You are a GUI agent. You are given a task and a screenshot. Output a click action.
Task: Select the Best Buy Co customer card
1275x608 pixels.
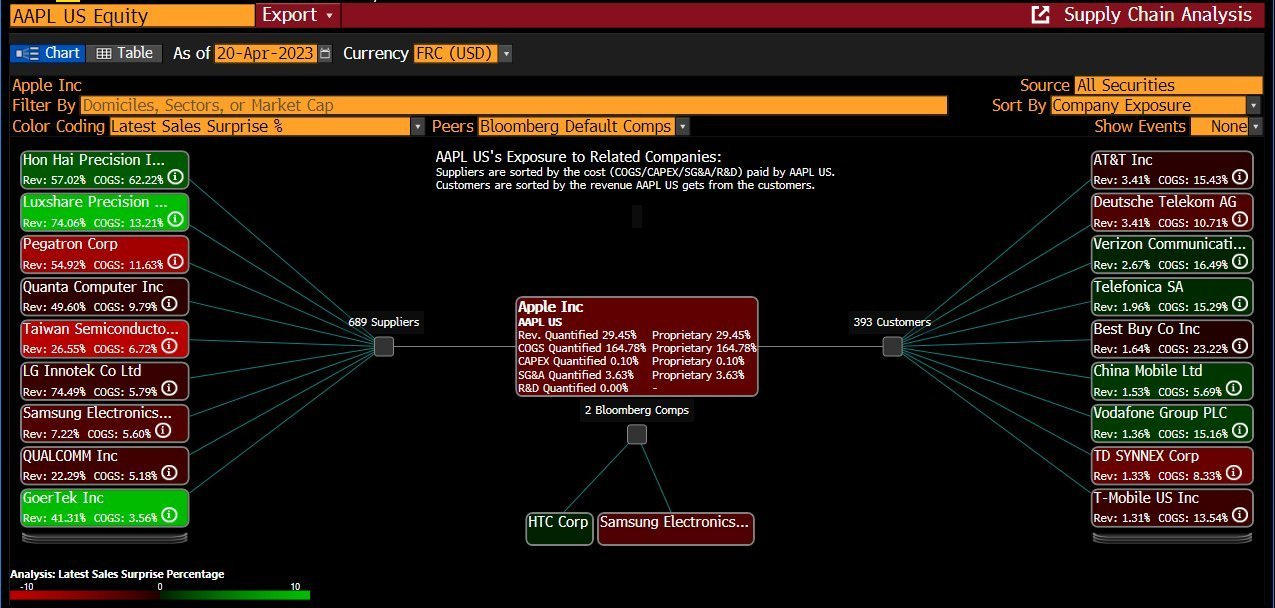[1172, 338]
